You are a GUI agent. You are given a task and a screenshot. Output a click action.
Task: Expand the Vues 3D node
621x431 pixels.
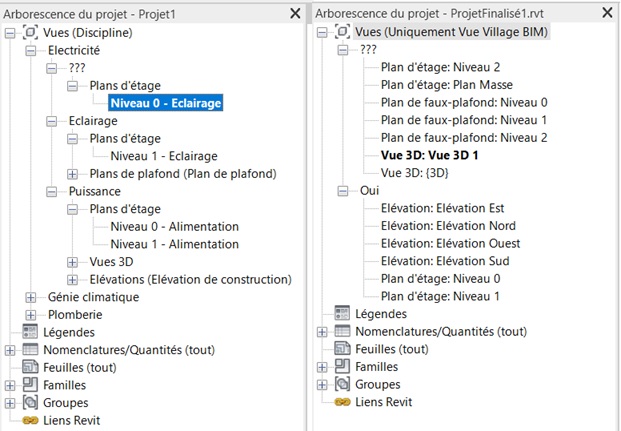[72, 262]
